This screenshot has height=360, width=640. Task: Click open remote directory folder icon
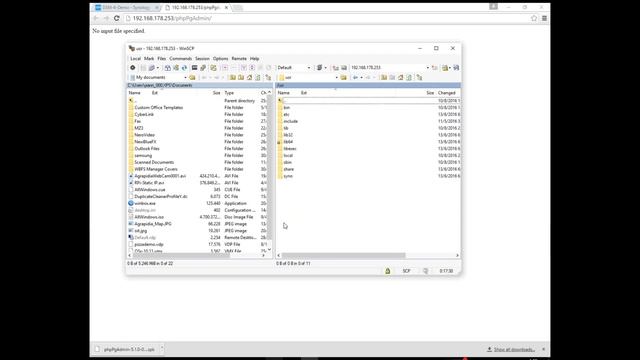click(x=344, y=78)
